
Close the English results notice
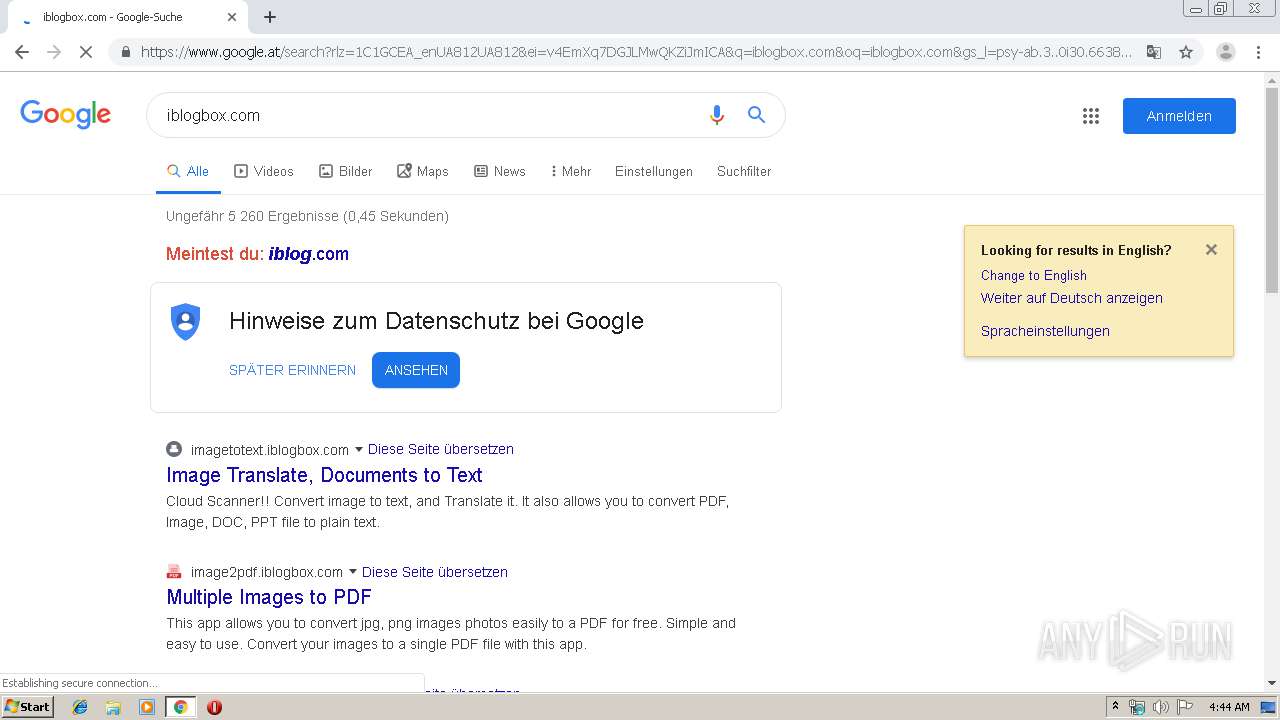(1211, 250)
